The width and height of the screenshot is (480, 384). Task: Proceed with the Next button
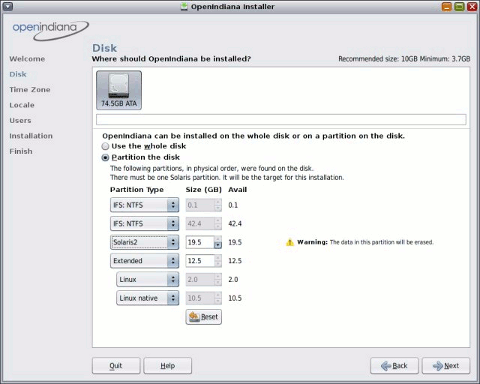[446, 366]
